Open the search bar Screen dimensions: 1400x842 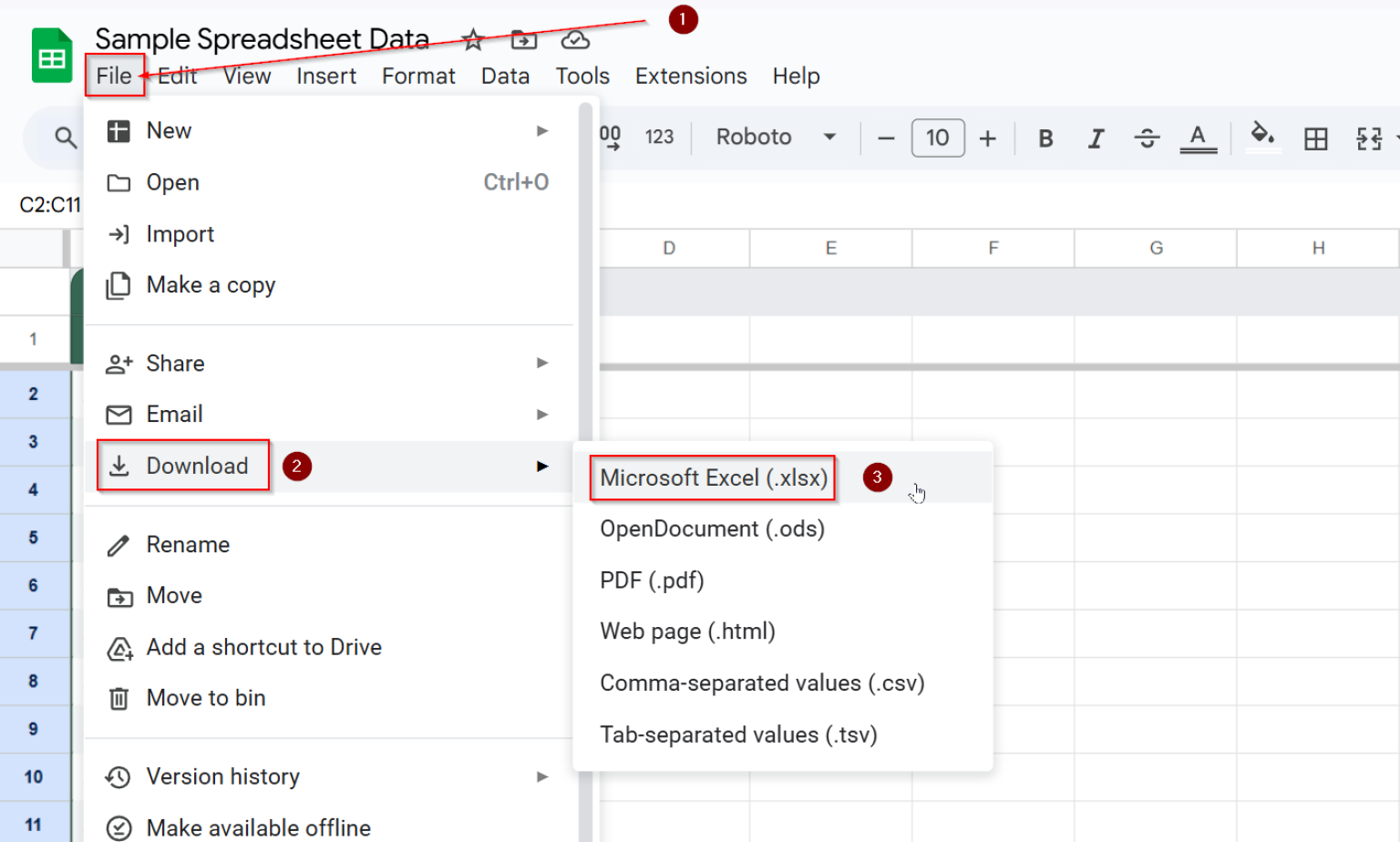[65, 138]
